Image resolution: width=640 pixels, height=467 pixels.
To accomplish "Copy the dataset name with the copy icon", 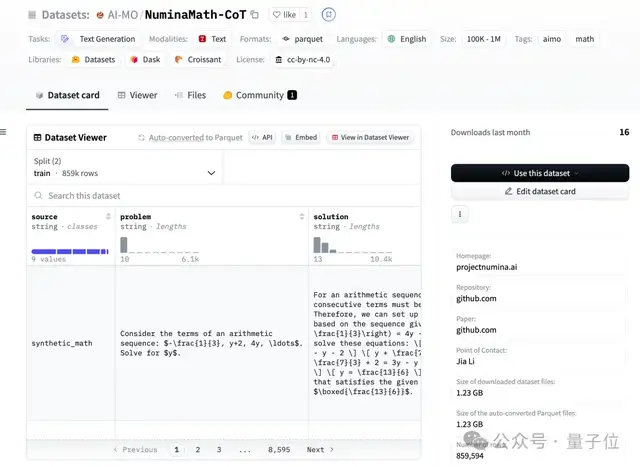I will 255,15.
